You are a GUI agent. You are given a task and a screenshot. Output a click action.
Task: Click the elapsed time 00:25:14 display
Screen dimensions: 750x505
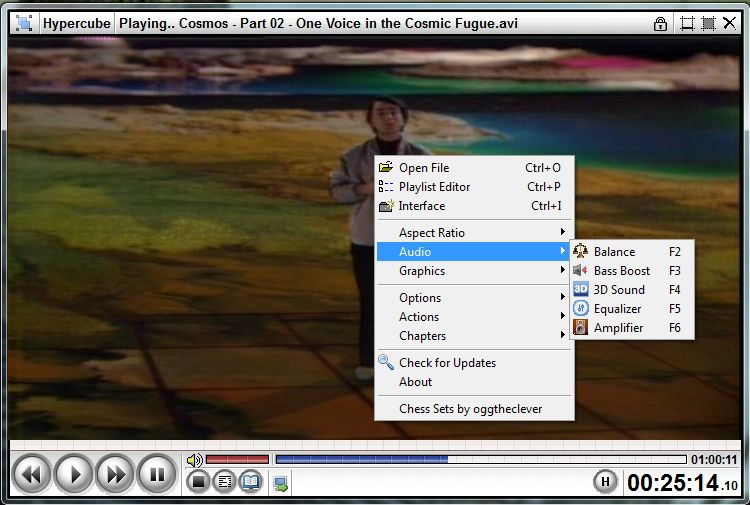click(x=683, y=483)
